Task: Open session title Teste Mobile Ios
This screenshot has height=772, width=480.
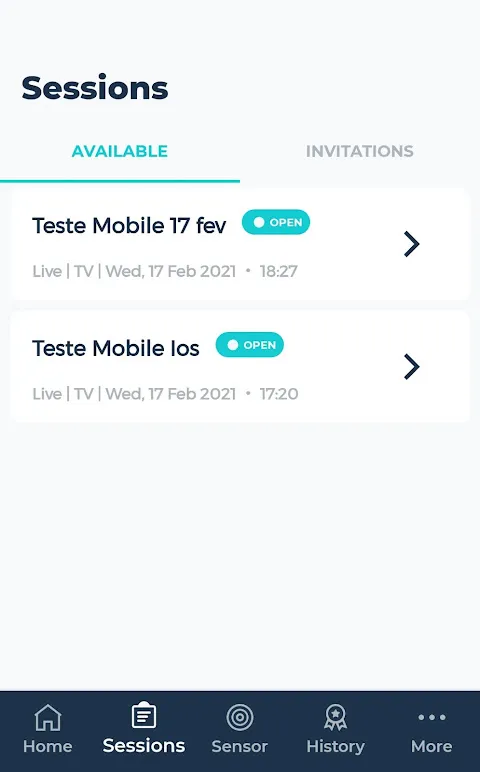Action: click(116, 348)
